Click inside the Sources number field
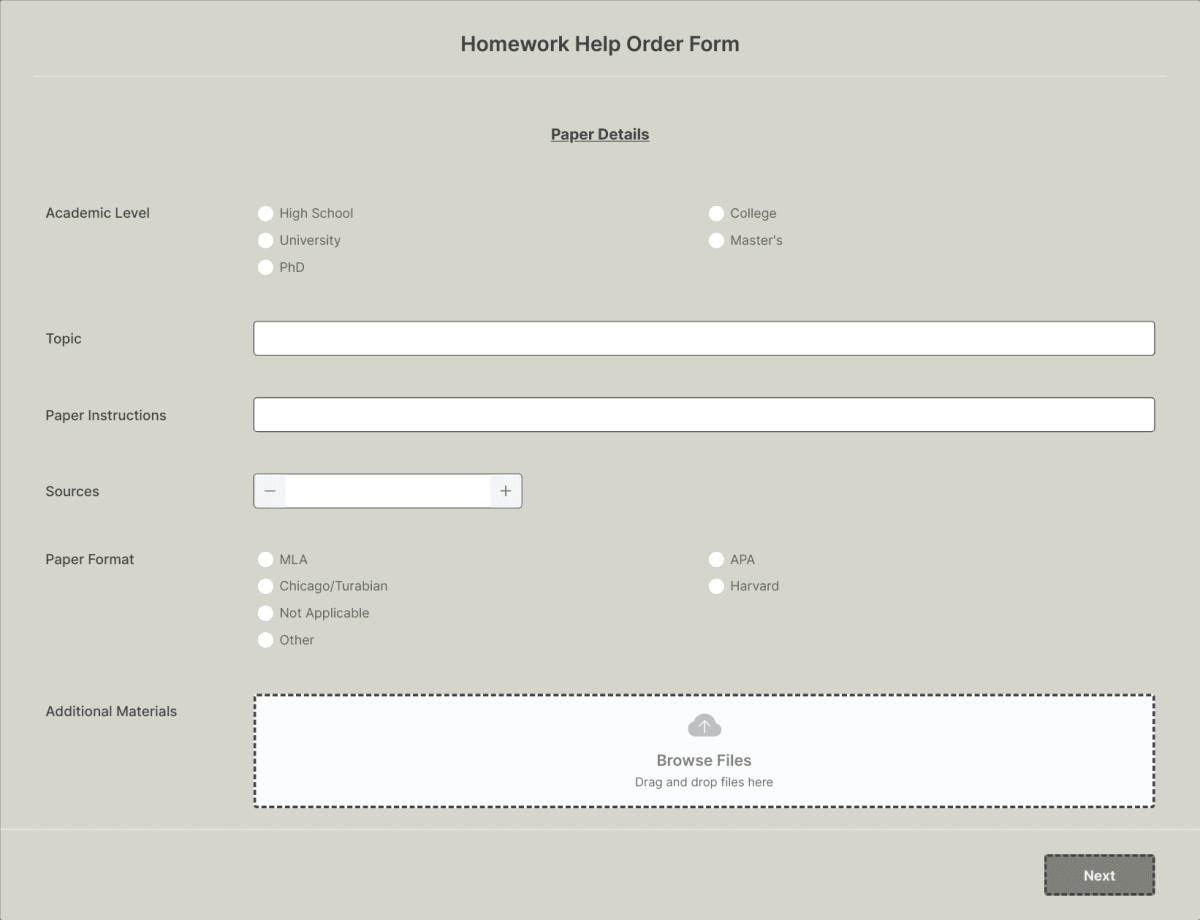1200x920 pixels. click(388, 490)
